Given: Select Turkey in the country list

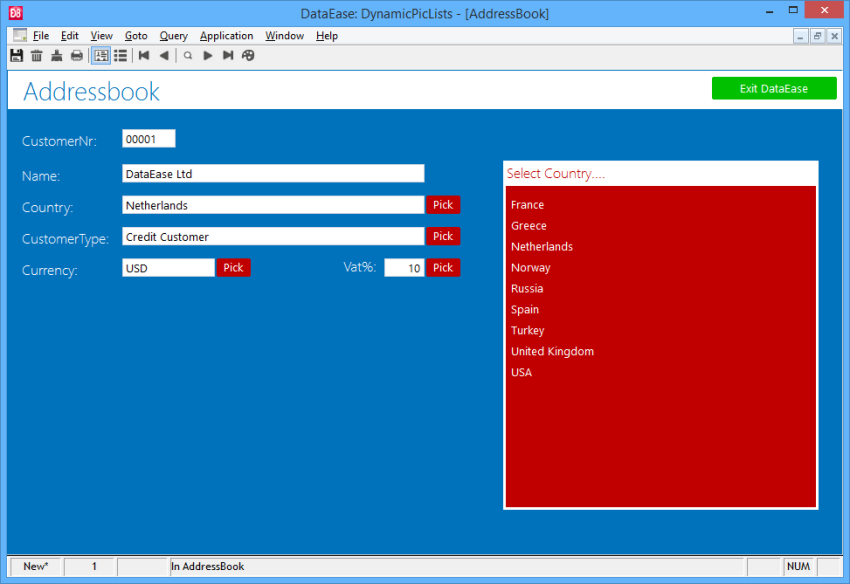Looking at the screenshot, I should coord(527,331).
